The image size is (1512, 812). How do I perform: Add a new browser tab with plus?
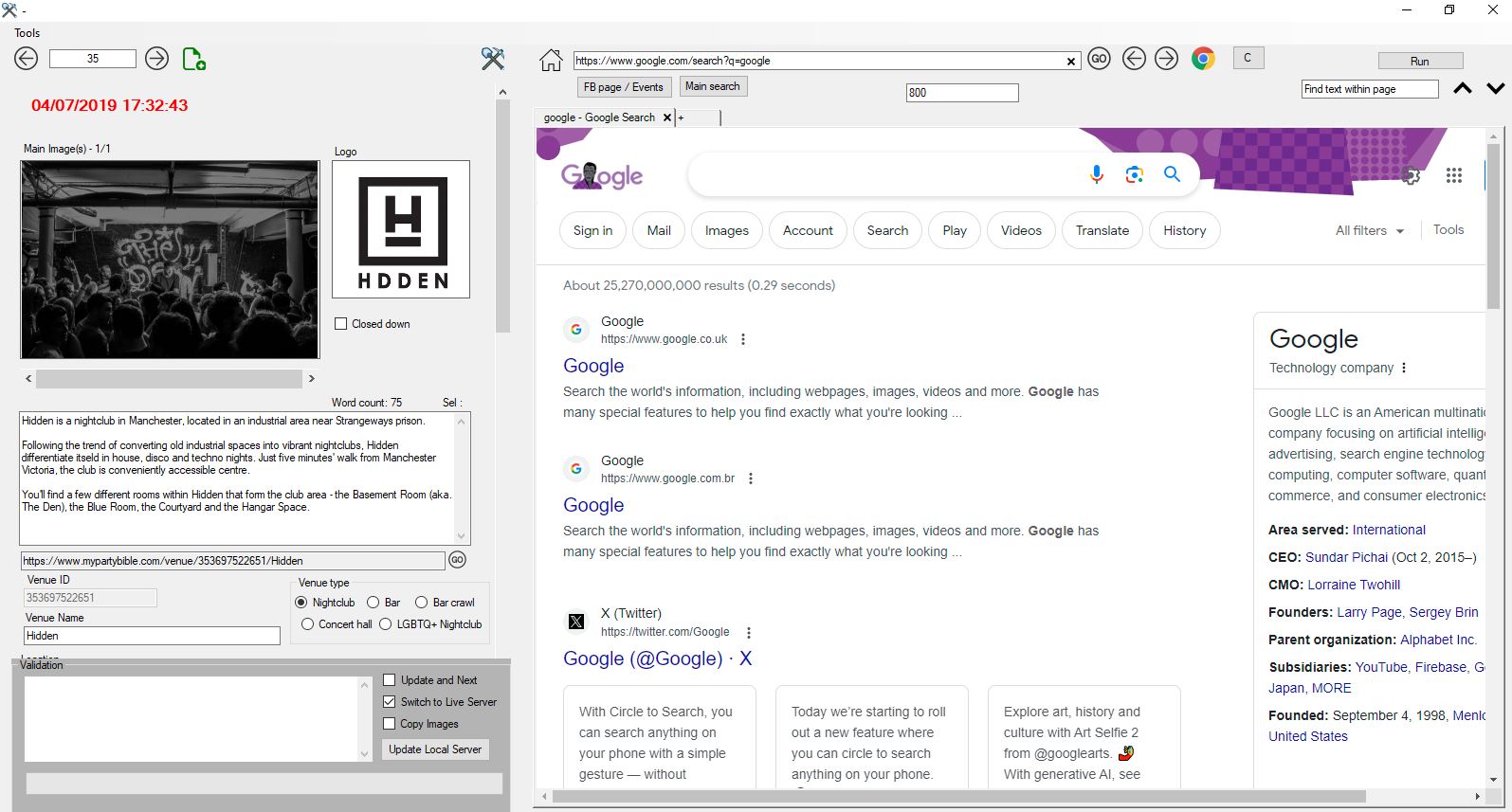(x=681, y=117)
